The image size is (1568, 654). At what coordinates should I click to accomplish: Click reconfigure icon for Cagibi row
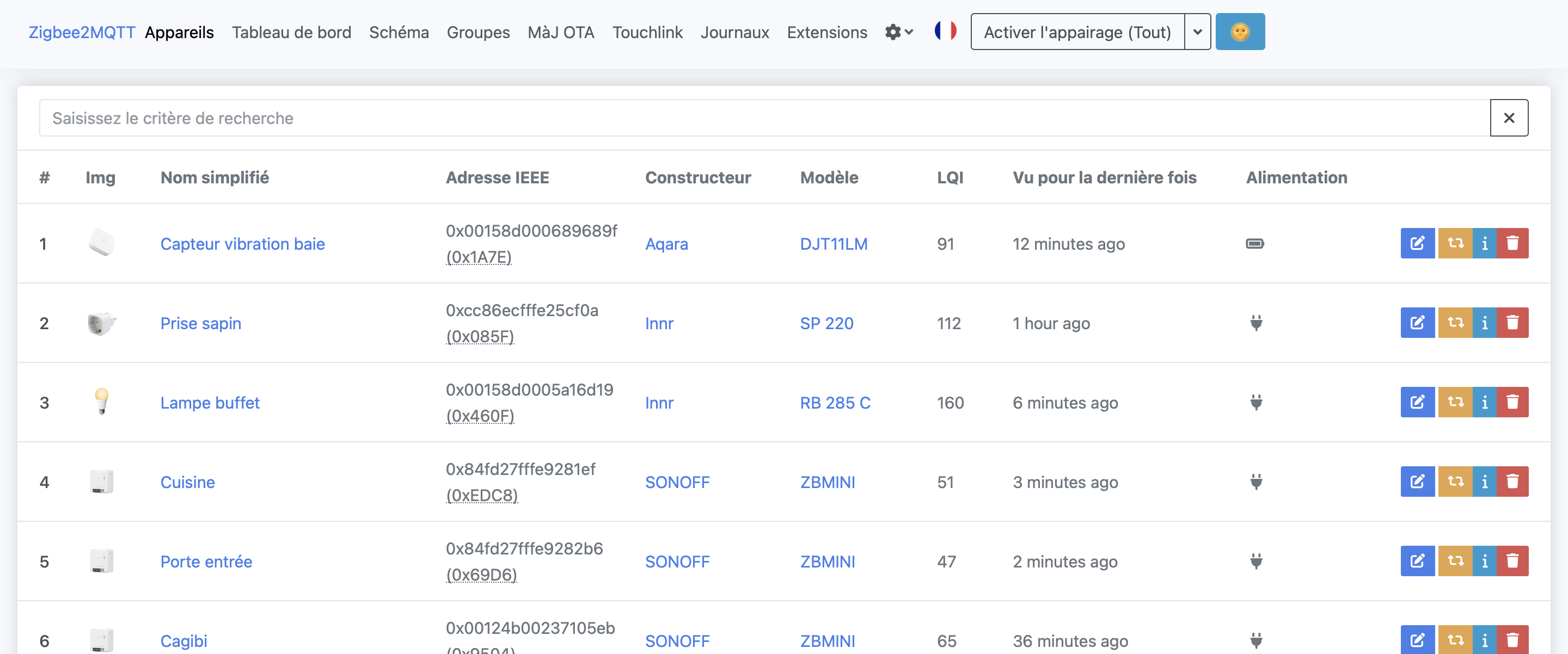[x=1455, y=640]
